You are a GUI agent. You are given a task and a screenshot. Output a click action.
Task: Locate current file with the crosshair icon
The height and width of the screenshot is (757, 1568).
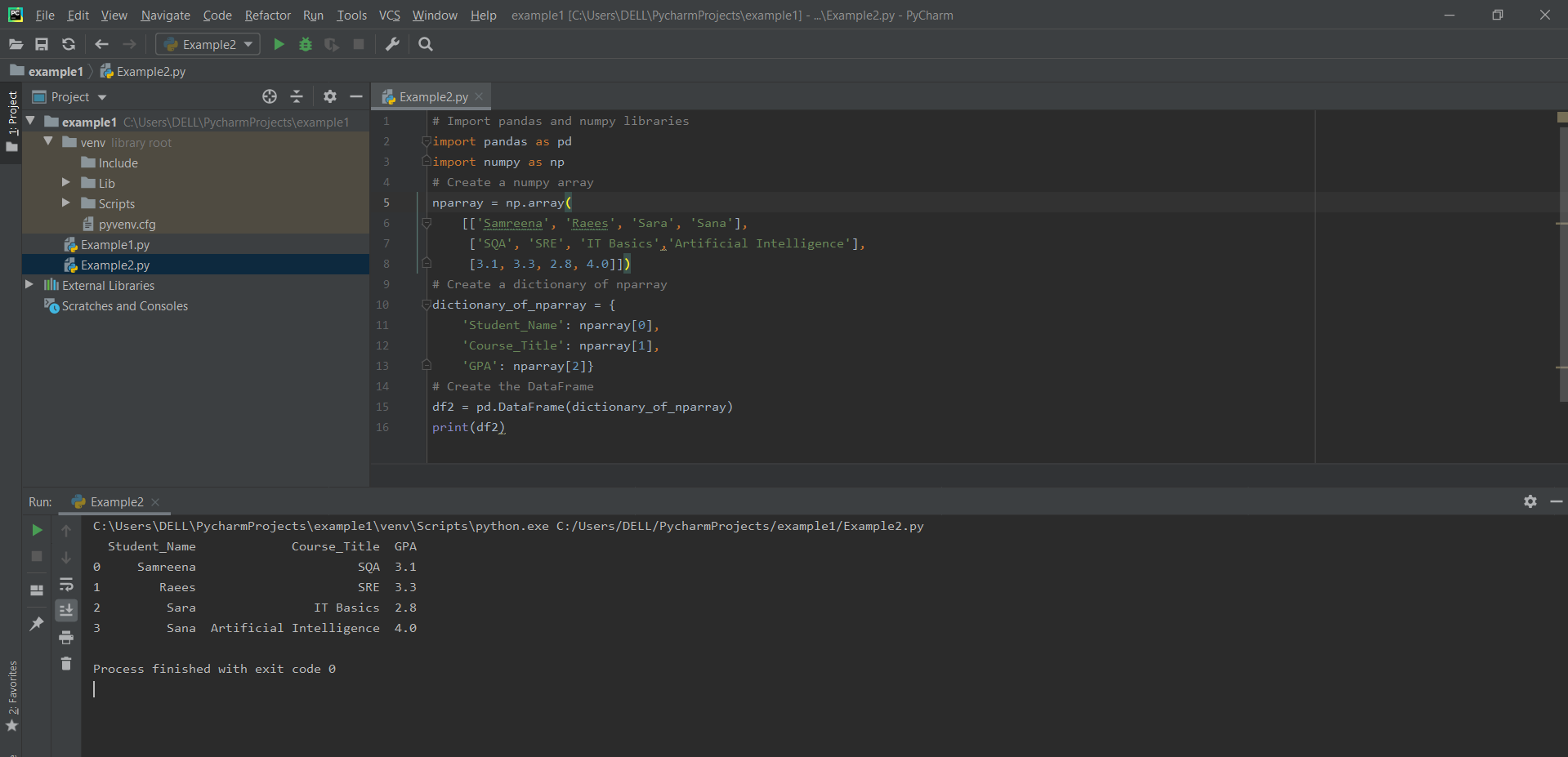270,96
